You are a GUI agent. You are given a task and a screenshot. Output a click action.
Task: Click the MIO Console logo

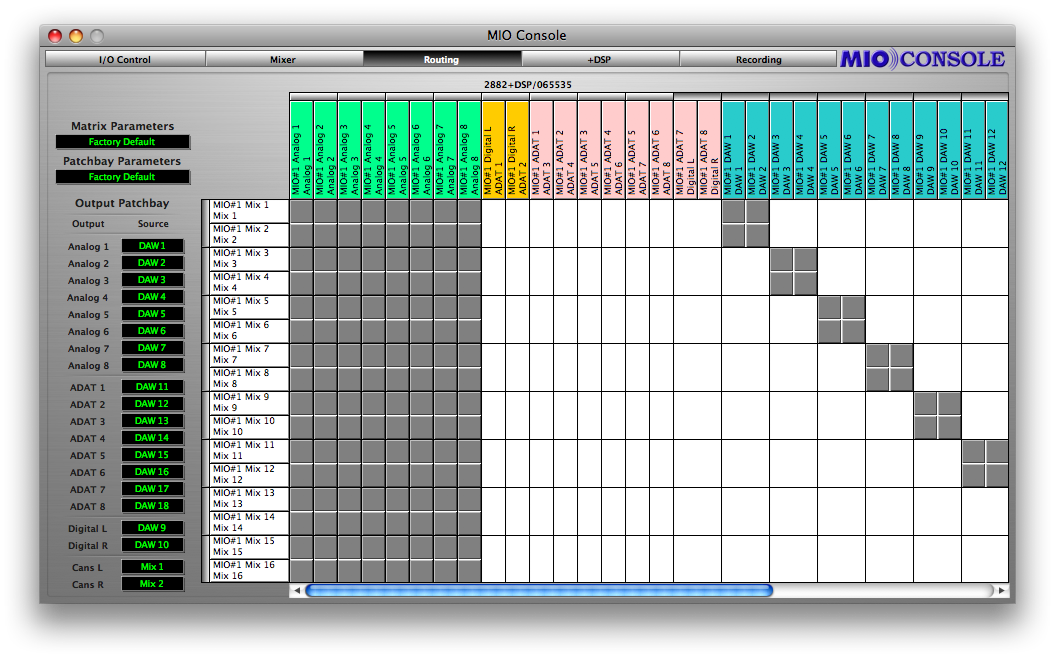click(922, 59)
